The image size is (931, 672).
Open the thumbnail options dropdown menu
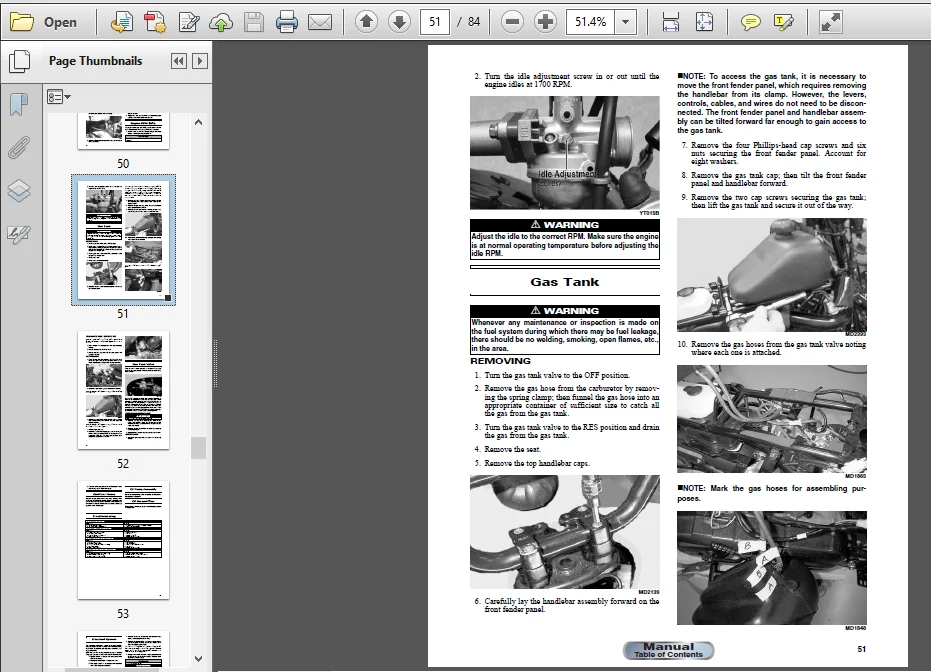coord(59,97)
